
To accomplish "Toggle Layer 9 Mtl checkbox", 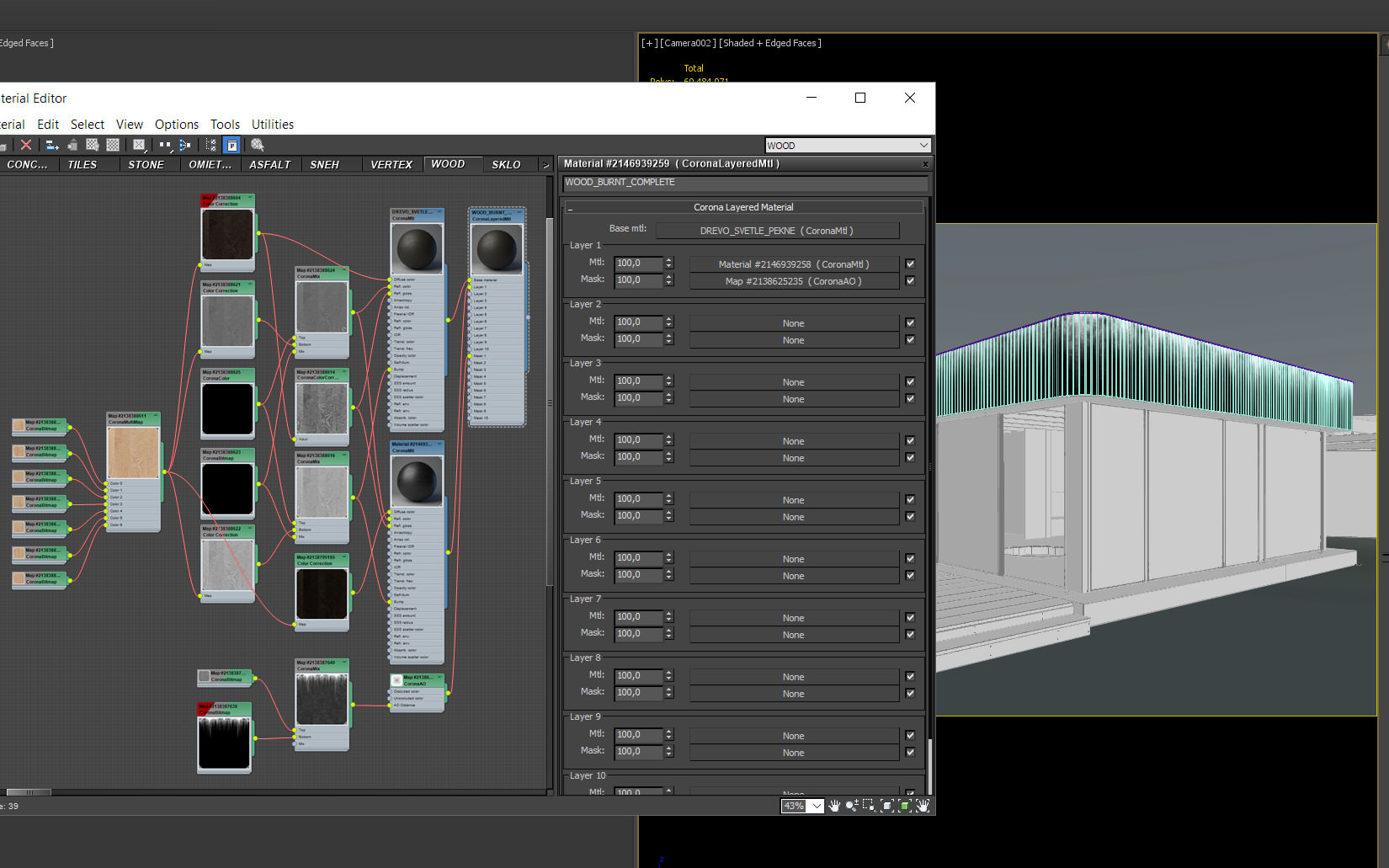I will click(x=910, y=735).
